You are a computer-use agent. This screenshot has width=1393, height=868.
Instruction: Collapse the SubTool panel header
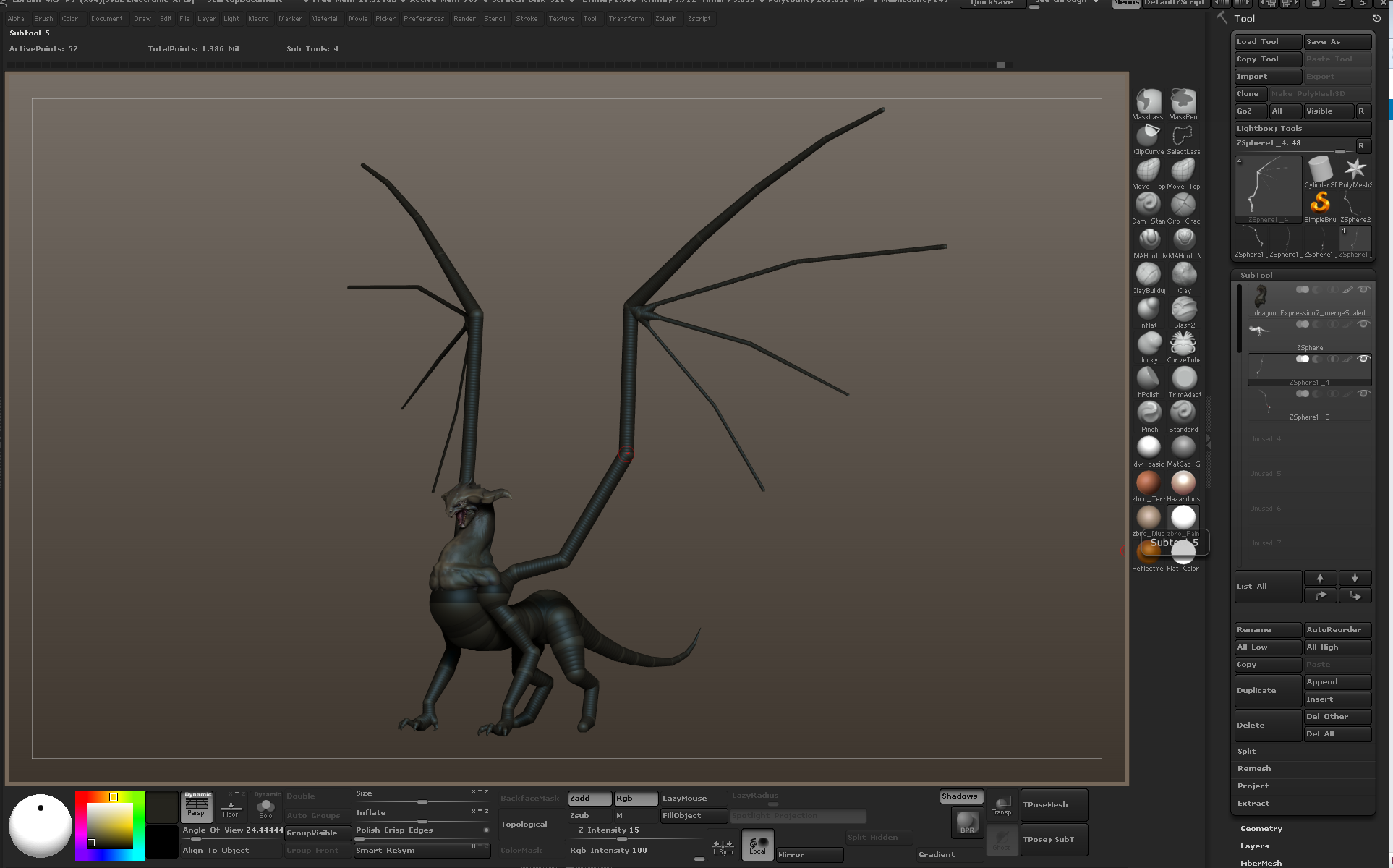pos(1256,275)
